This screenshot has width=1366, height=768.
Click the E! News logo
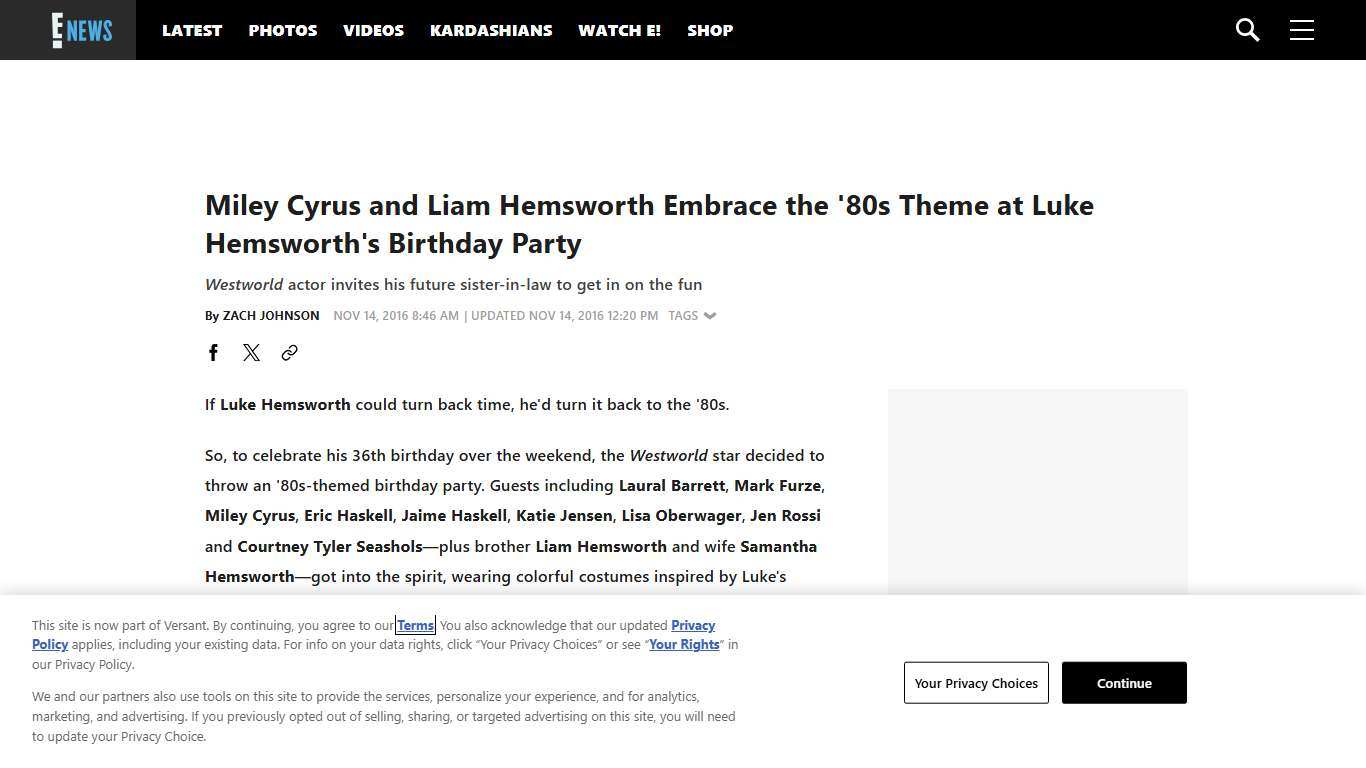(82, 30)
